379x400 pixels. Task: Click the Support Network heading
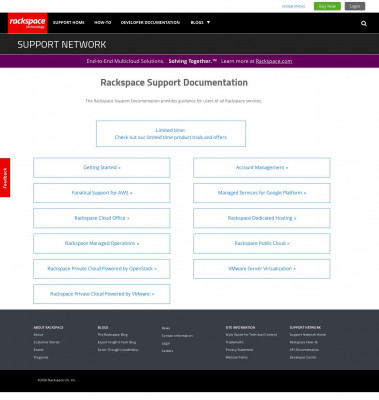(62, 45)
